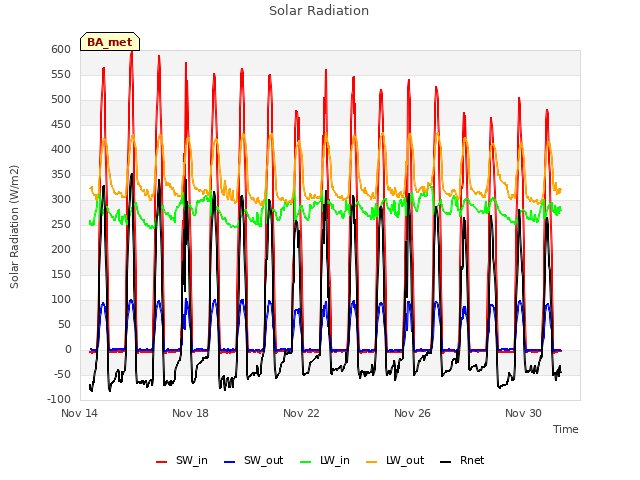This screenshot has width=640, height=480.
Task: Click the Solar Radiation chart title
Action: (x=319, y=11)
